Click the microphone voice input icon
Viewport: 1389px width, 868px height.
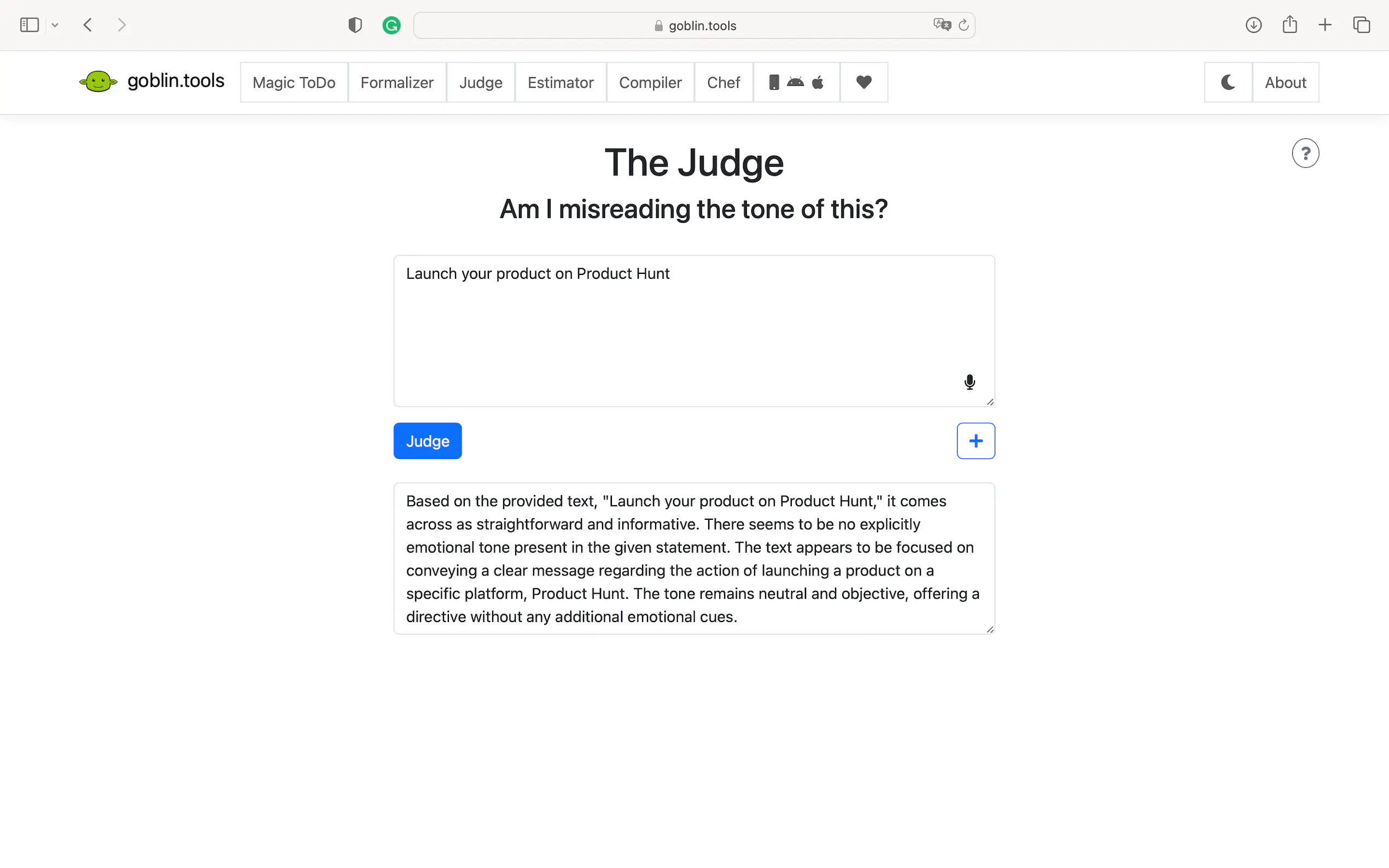pos(969,382)
